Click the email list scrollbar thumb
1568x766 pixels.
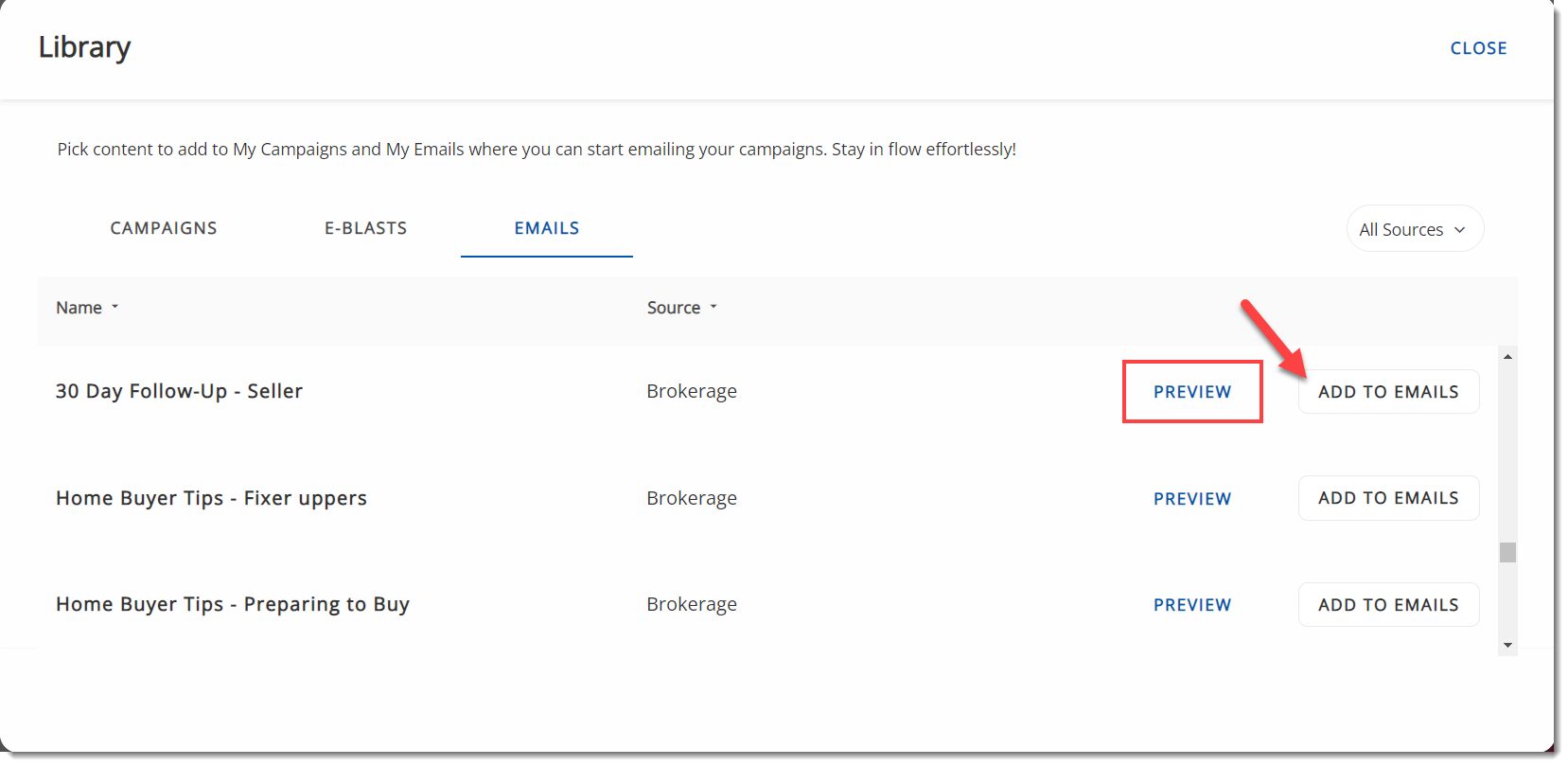1507,552
